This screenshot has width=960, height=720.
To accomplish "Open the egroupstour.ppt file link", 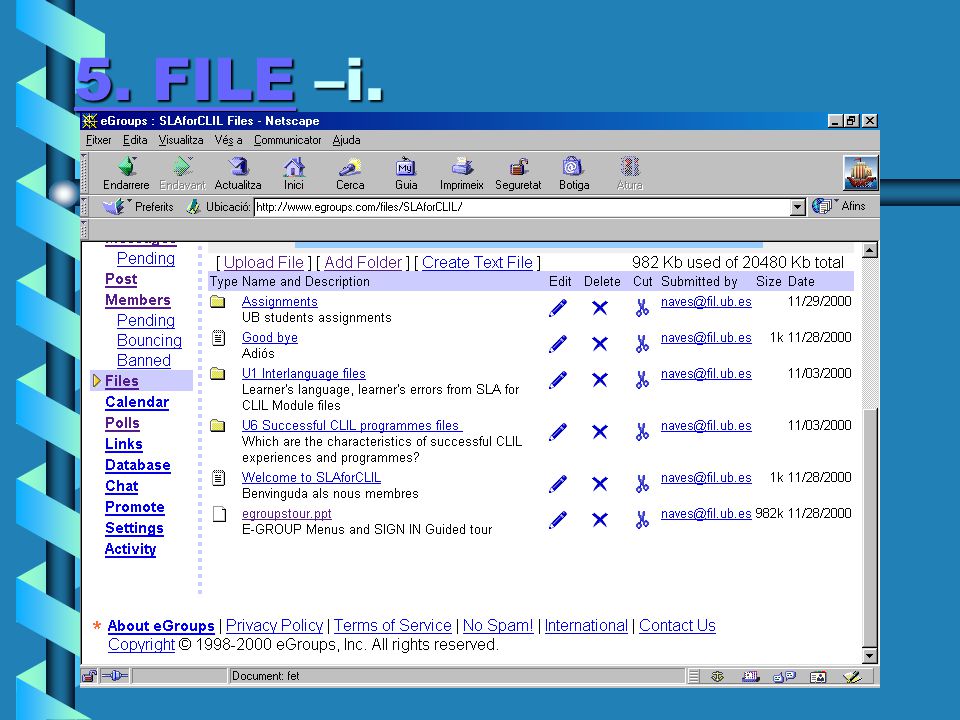I will (x=287, y=514).
